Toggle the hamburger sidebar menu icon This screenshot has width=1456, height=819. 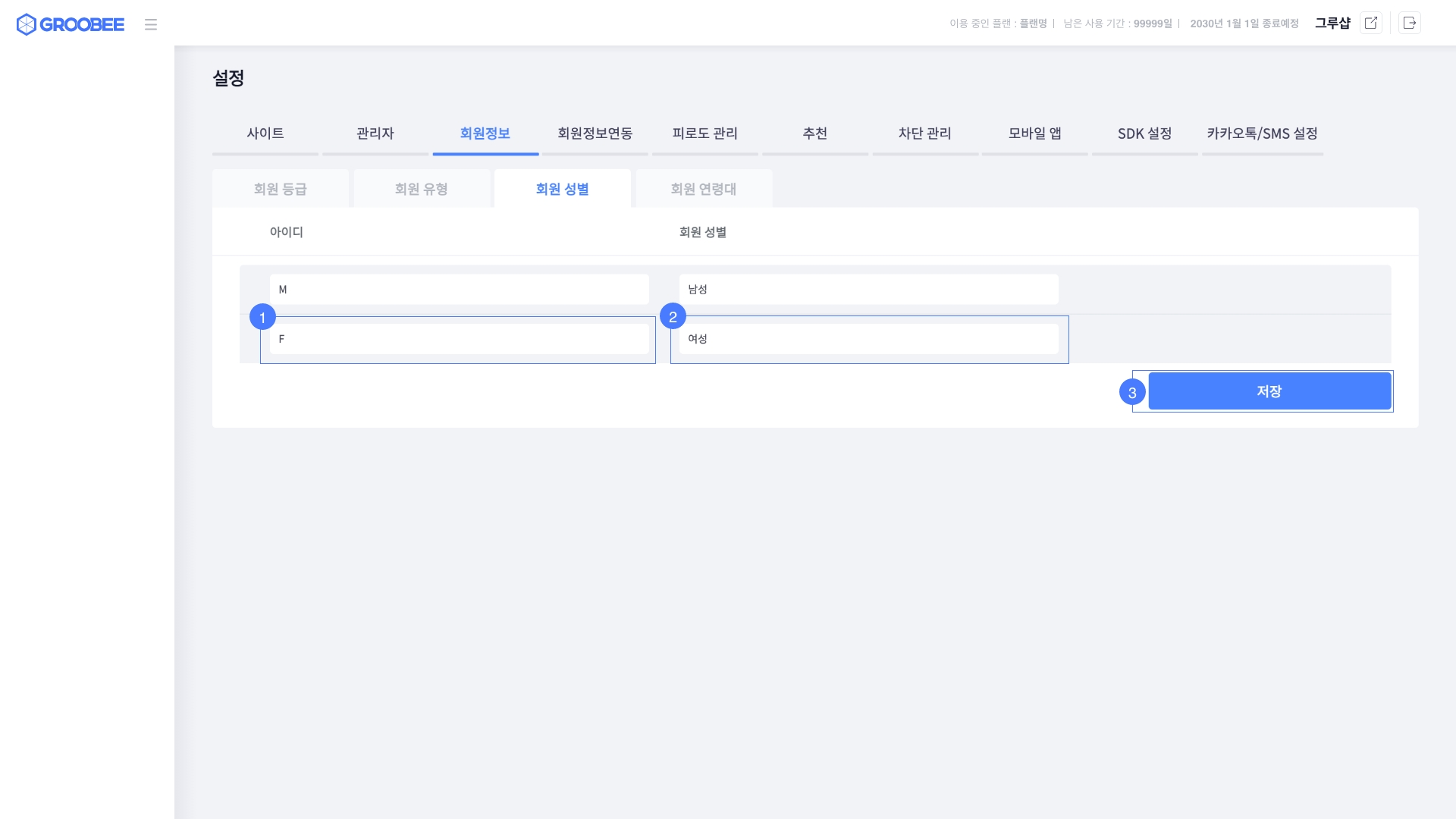[151, 24]
